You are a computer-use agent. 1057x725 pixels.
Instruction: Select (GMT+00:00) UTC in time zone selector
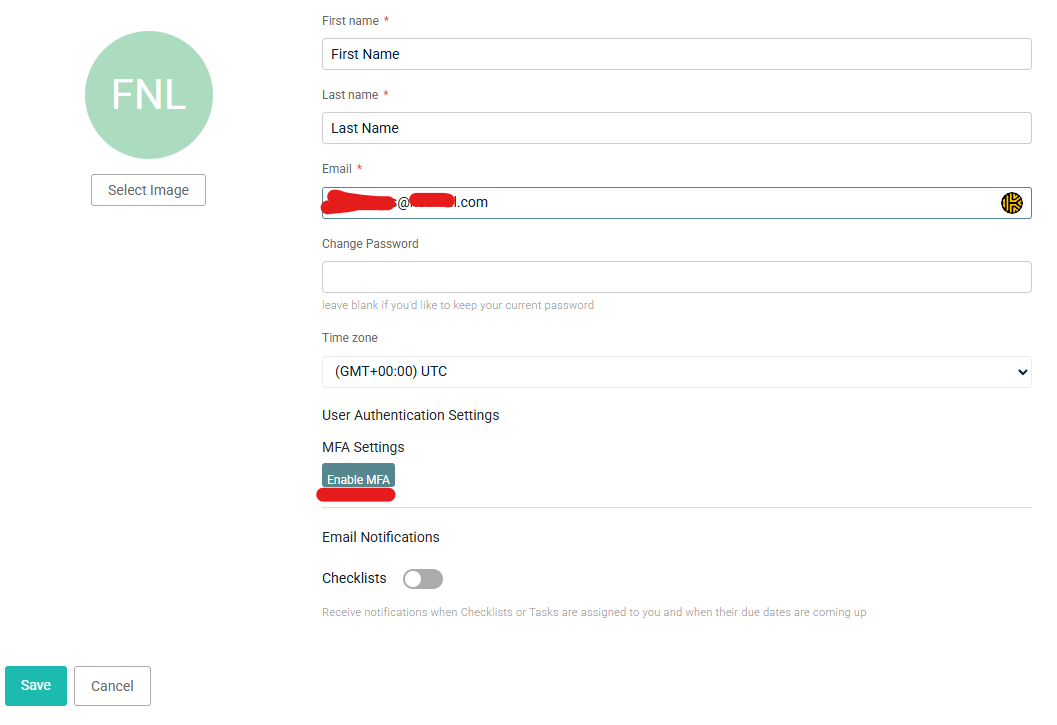point(676,371)
